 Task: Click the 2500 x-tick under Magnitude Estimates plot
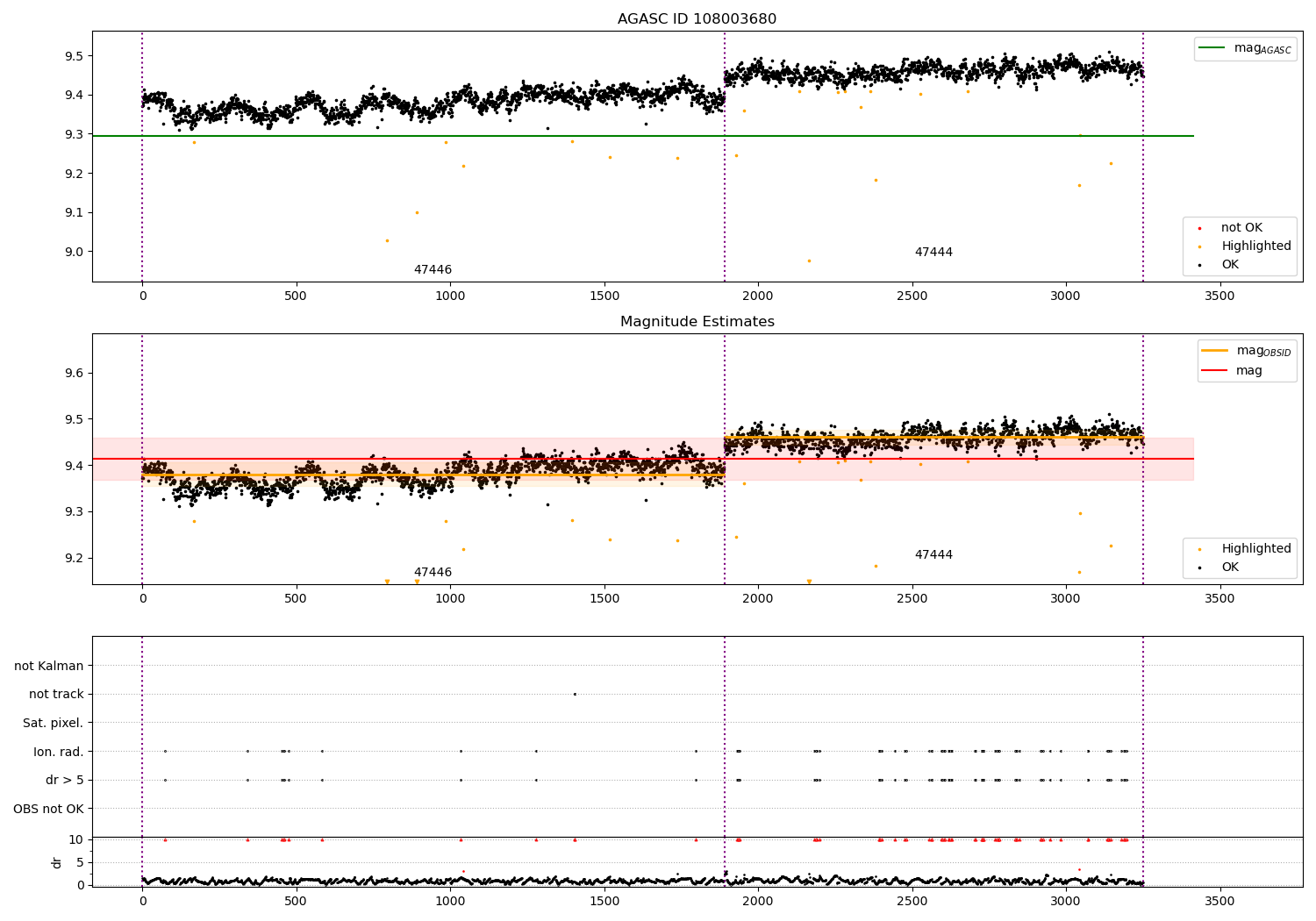click(x=912, y=599)
